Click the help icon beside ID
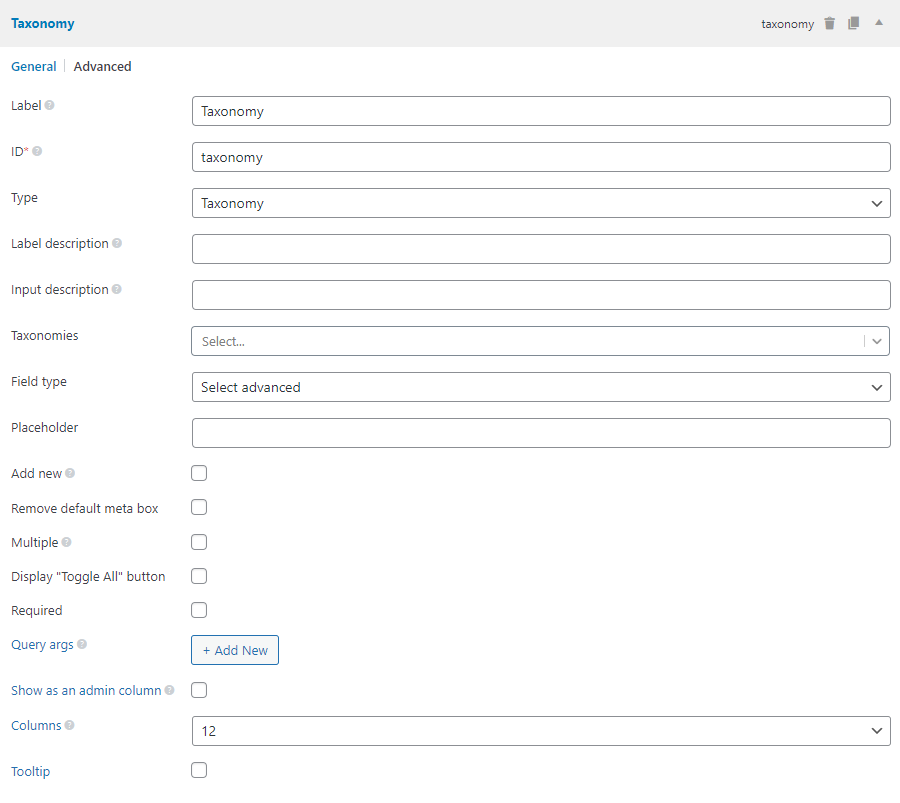The height and width of the screenshot is (803, 900). point(37,151)
